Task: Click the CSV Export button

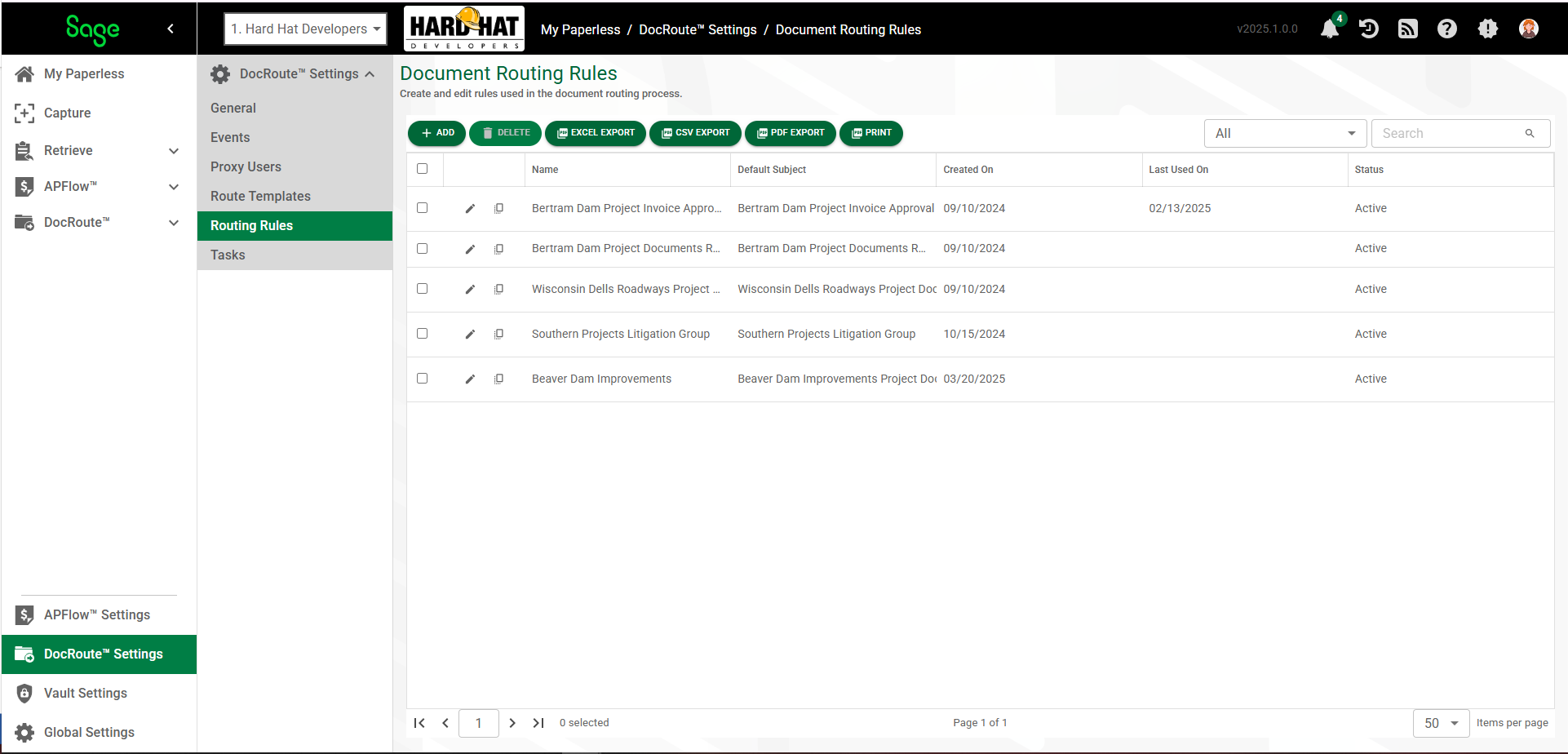Action: (695, 133)
